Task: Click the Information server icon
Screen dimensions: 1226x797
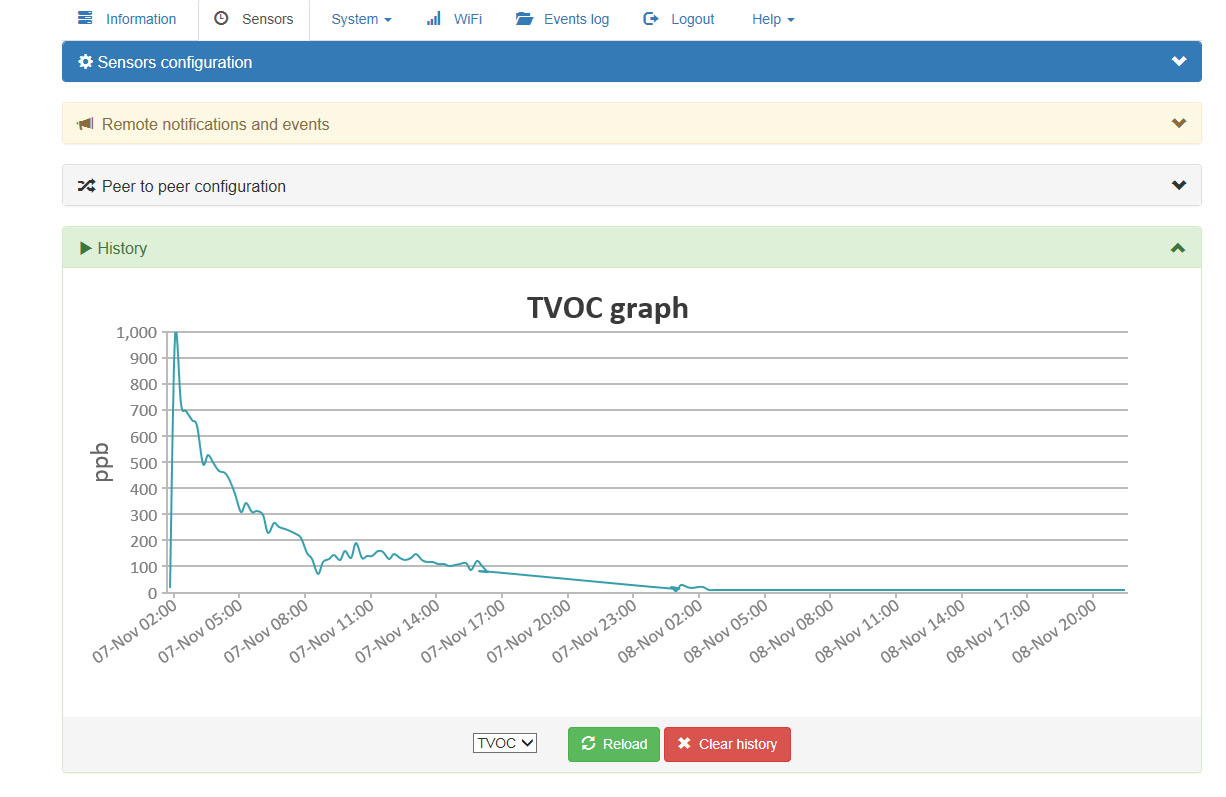Action: click(x=85, y=19)
